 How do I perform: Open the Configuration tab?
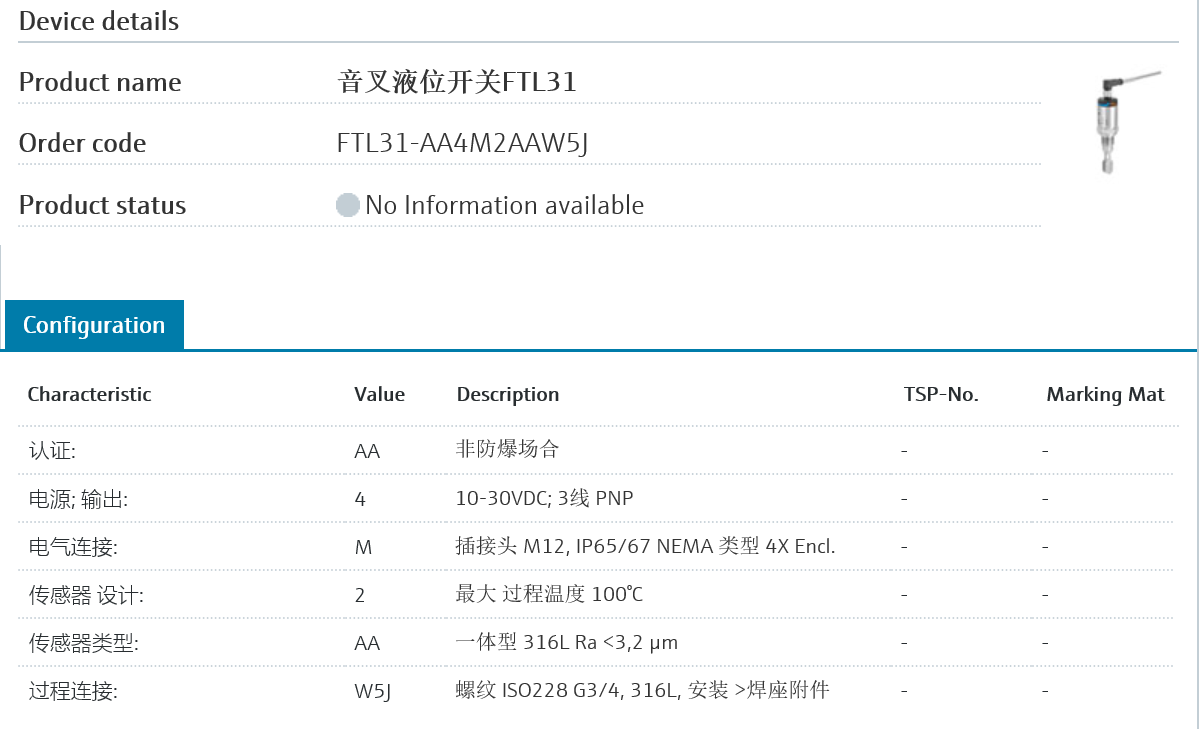point(94,325)
